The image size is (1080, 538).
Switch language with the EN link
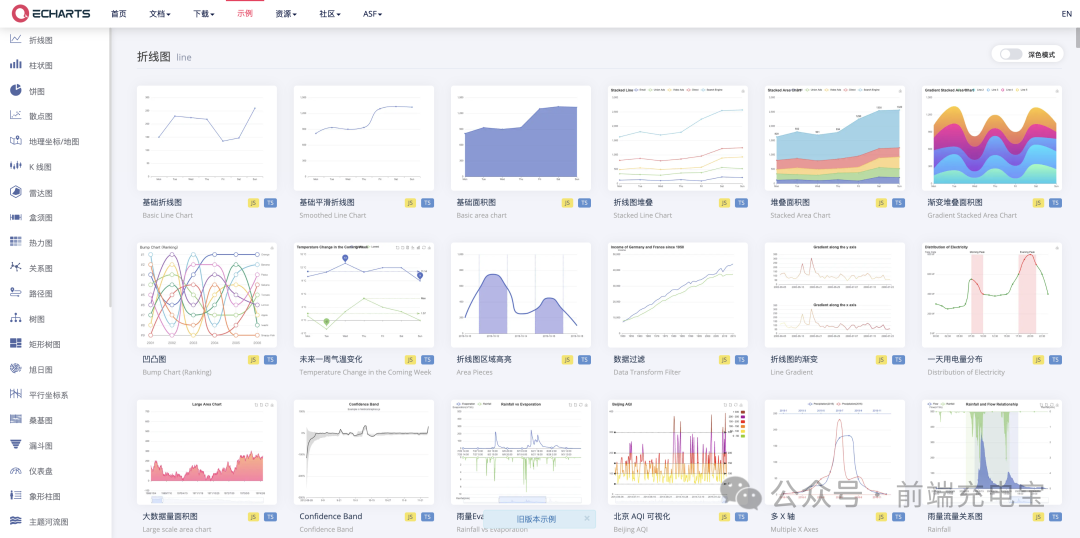[1067, 14]
